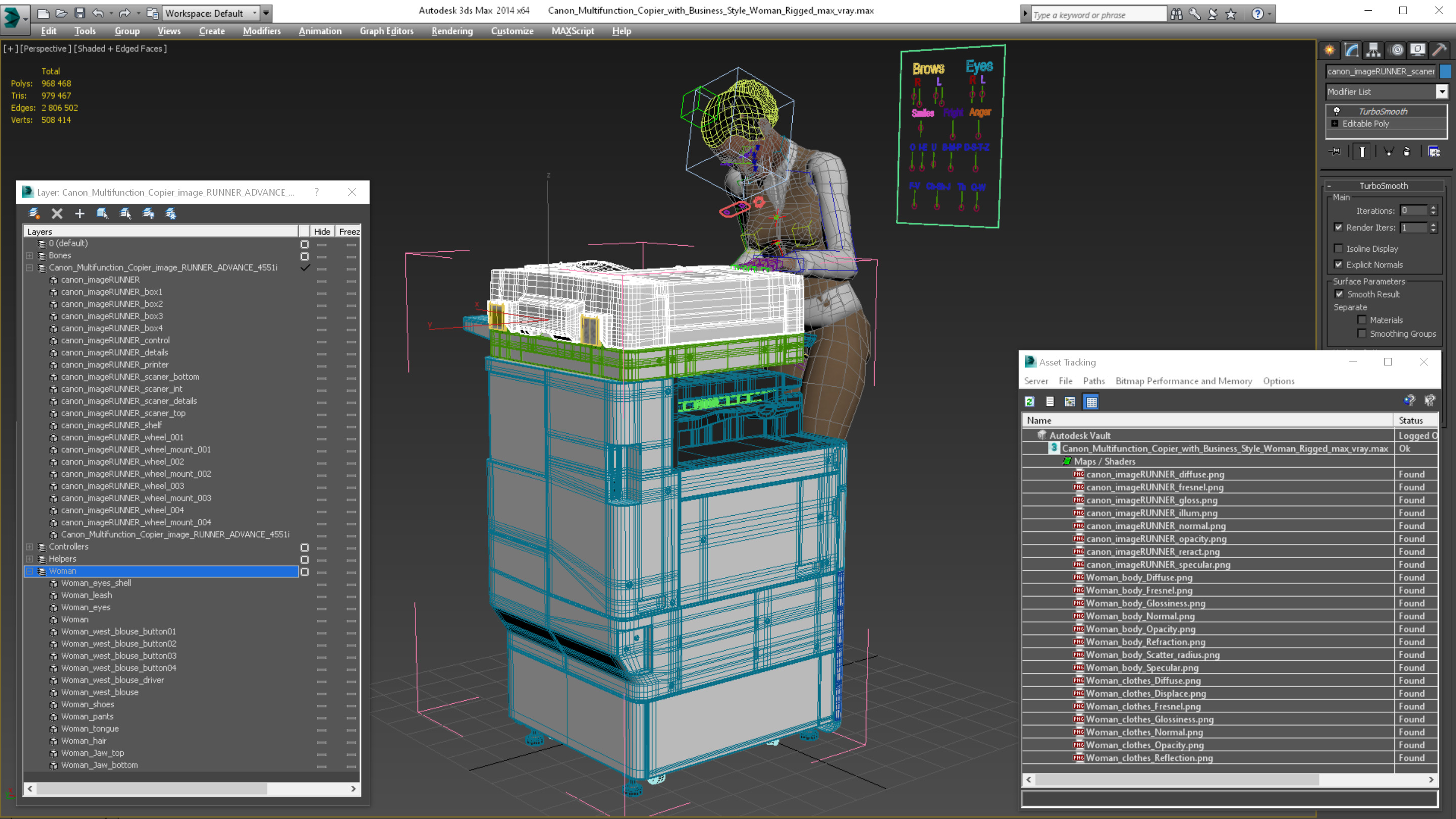The image size is (1456, 819).
Task: Open the Modifiers menu
Action: [x=262, y=31]
